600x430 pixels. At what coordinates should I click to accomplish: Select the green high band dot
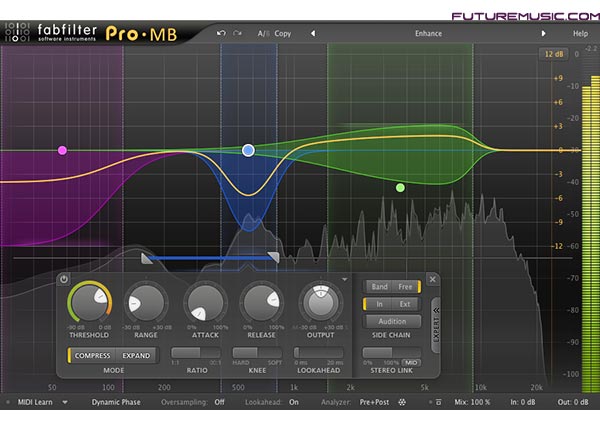(400, 188)
